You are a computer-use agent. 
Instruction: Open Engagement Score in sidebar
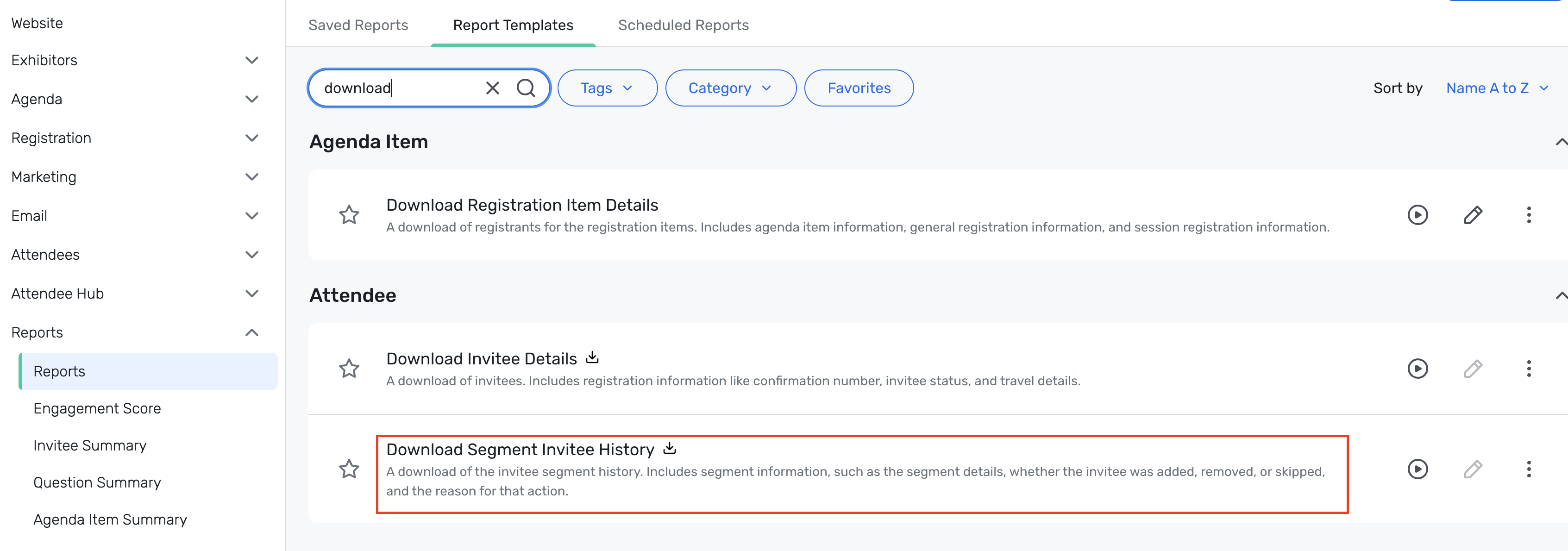point(97,408)
